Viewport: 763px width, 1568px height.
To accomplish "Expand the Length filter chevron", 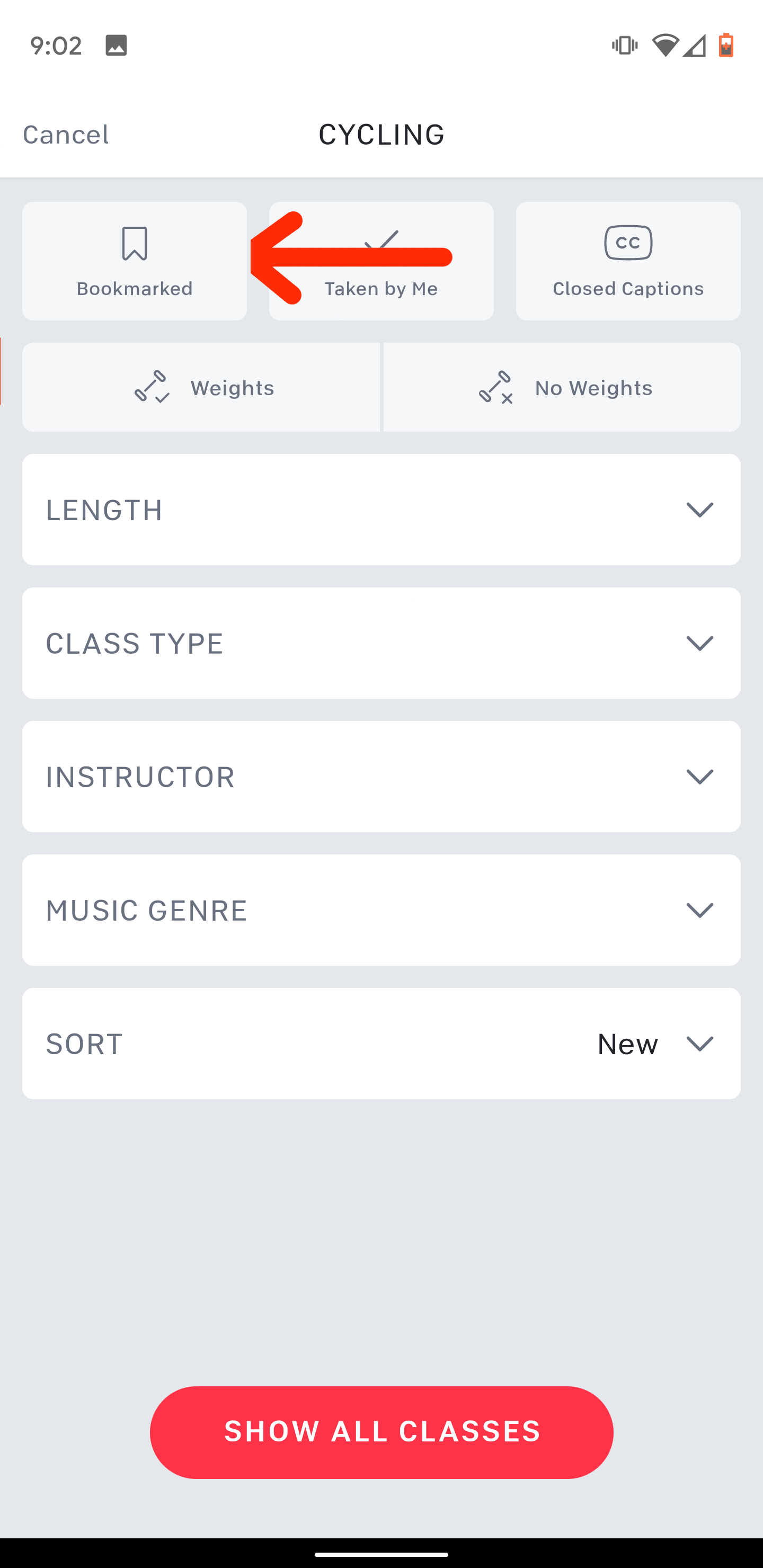I will pyautogui.click(x=699, y=510).
